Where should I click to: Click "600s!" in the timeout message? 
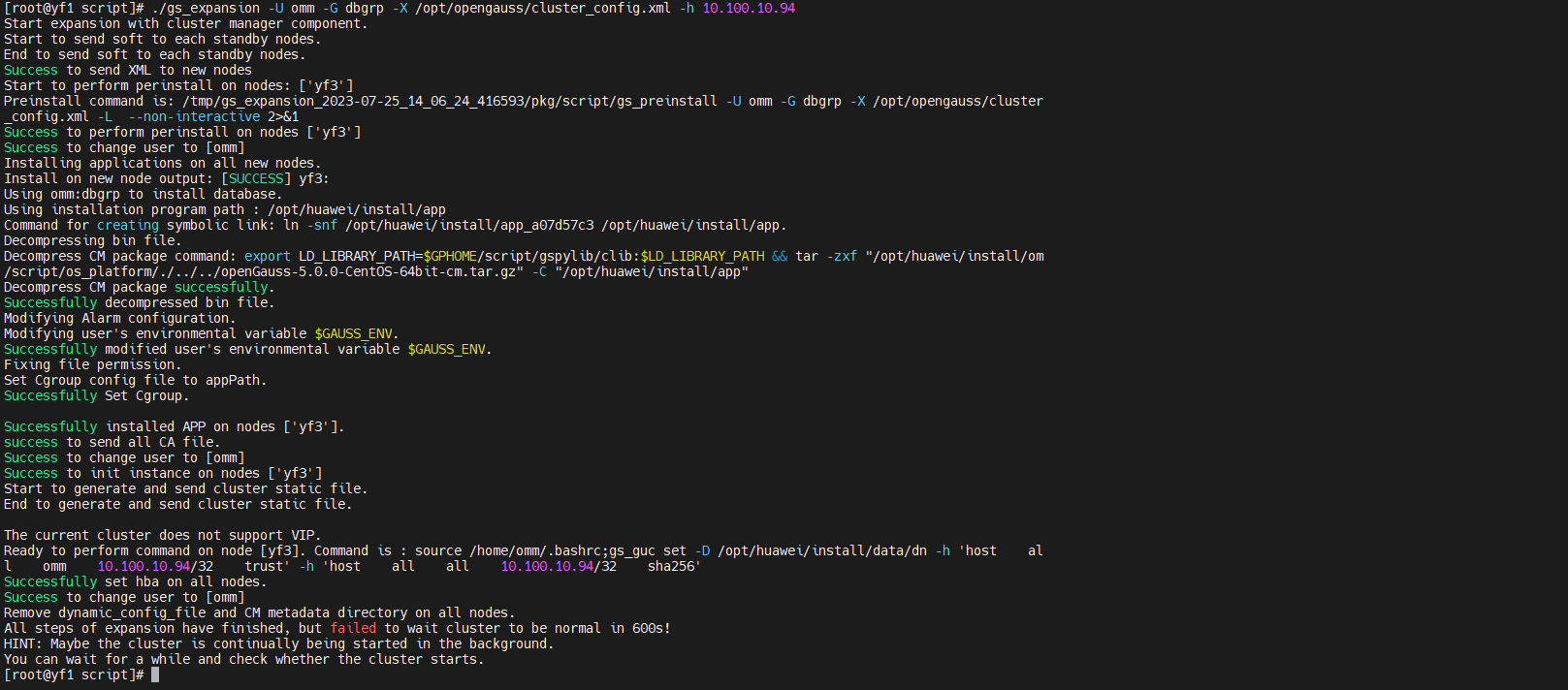click(x=652, y=628)
